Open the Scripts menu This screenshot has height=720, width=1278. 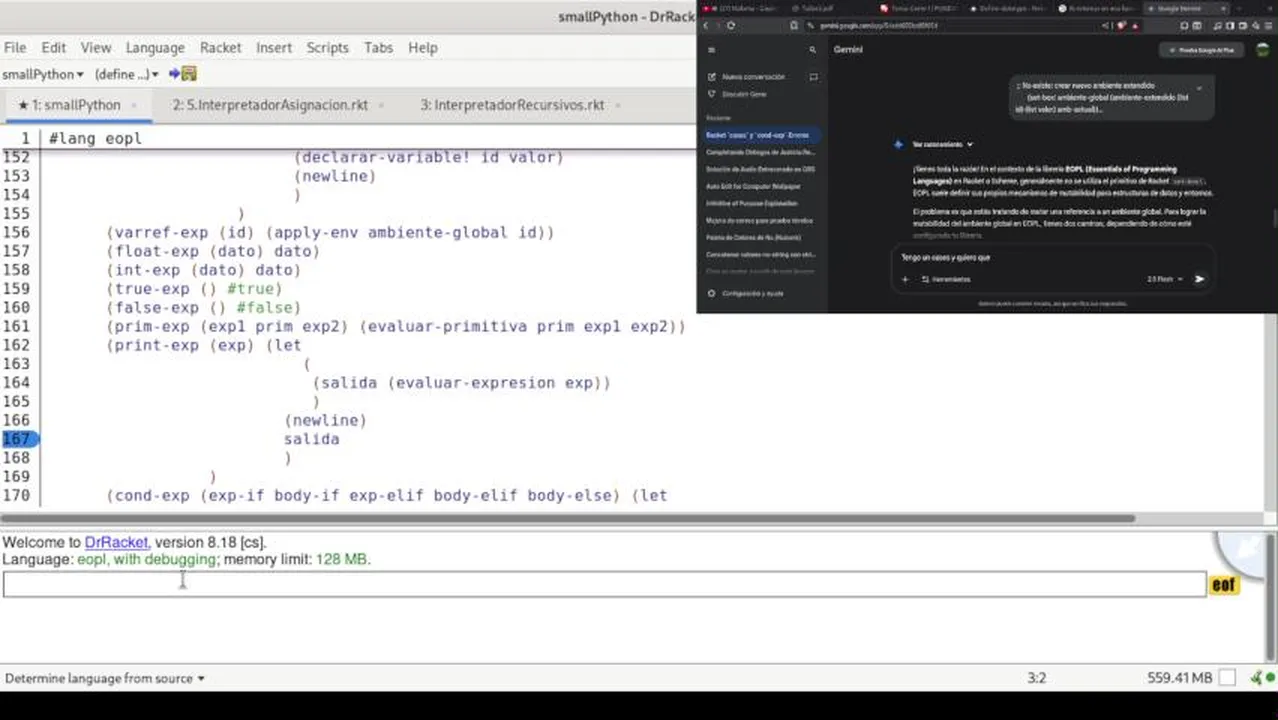[327, 47]
